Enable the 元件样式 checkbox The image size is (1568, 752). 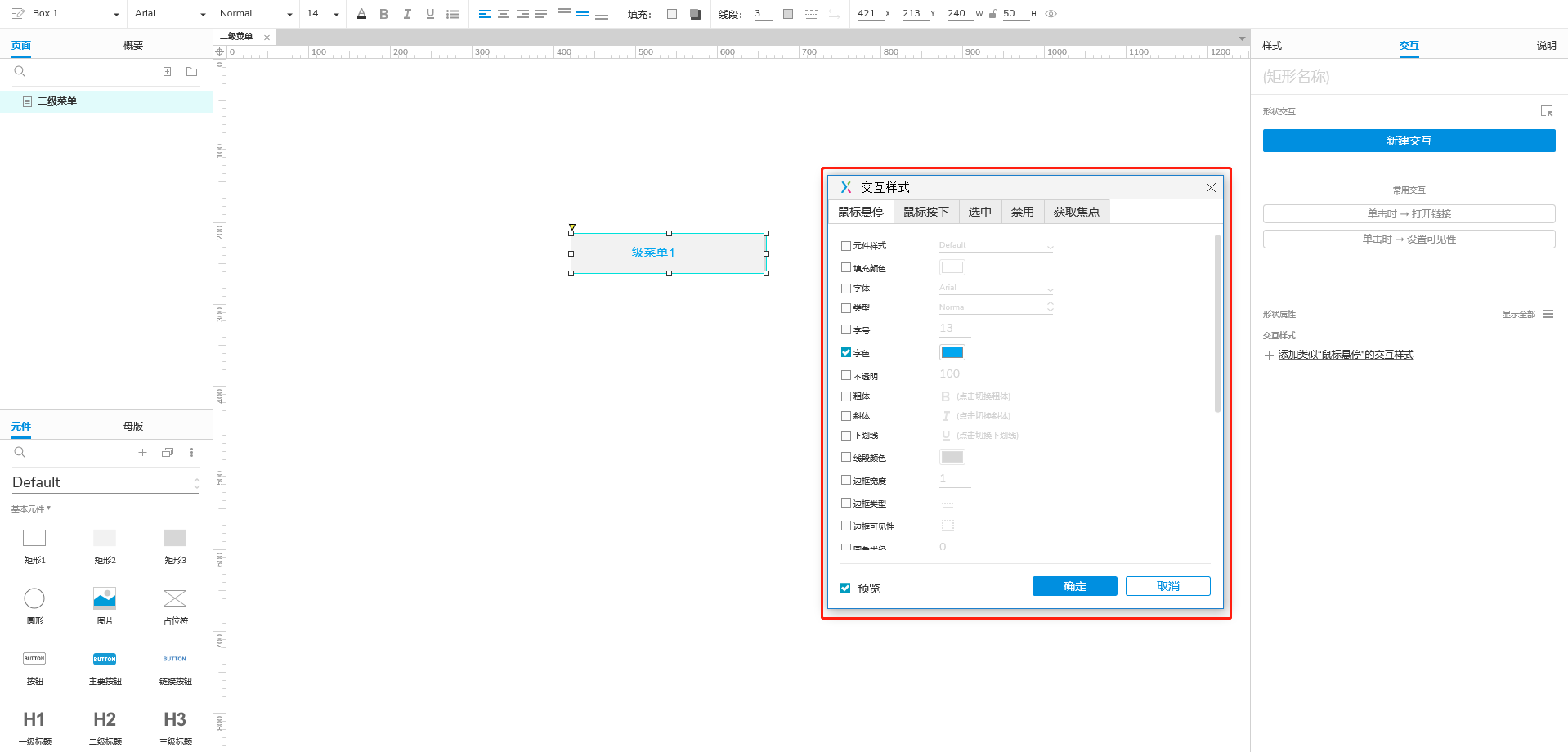tap(846, 245)
